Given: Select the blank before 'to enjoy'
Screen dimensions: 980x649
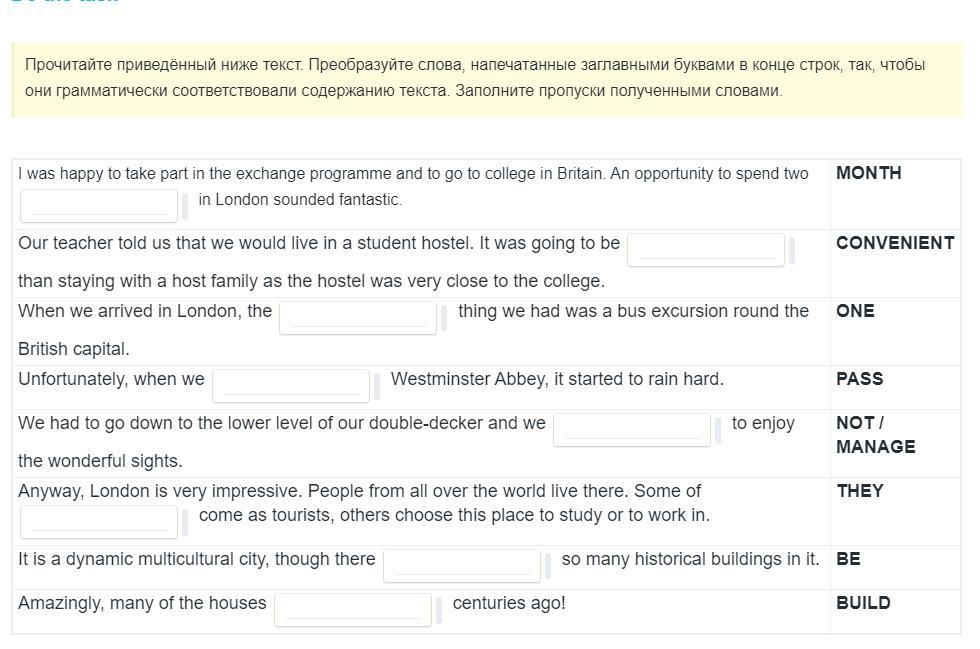Looking at the screenshot, I should pyautogui.click(x=632, y=429).
